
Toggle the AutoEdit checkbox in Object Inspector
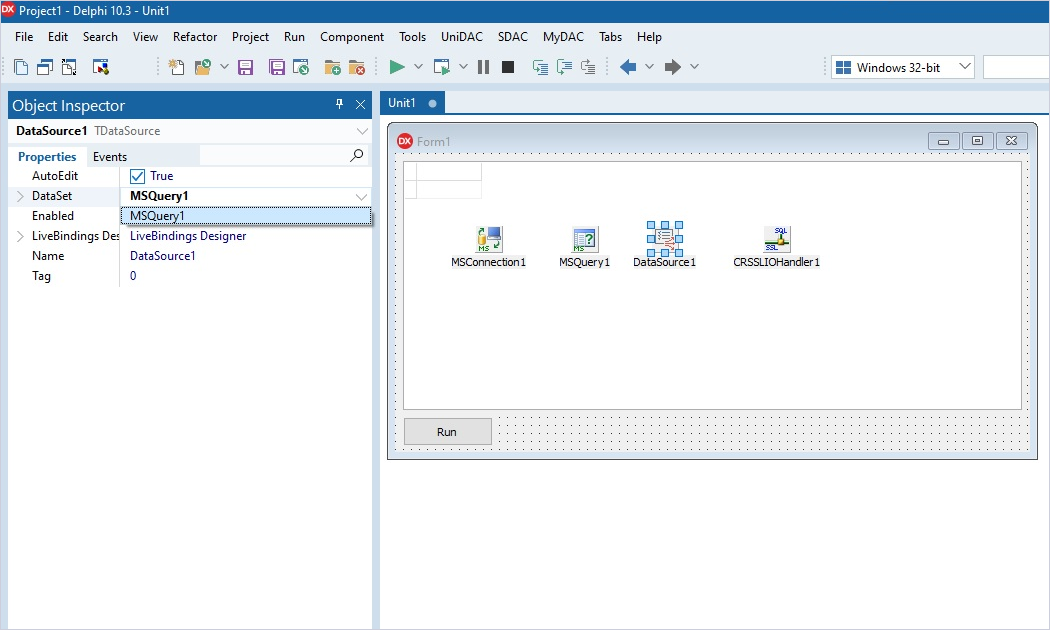tap(138, 175)
